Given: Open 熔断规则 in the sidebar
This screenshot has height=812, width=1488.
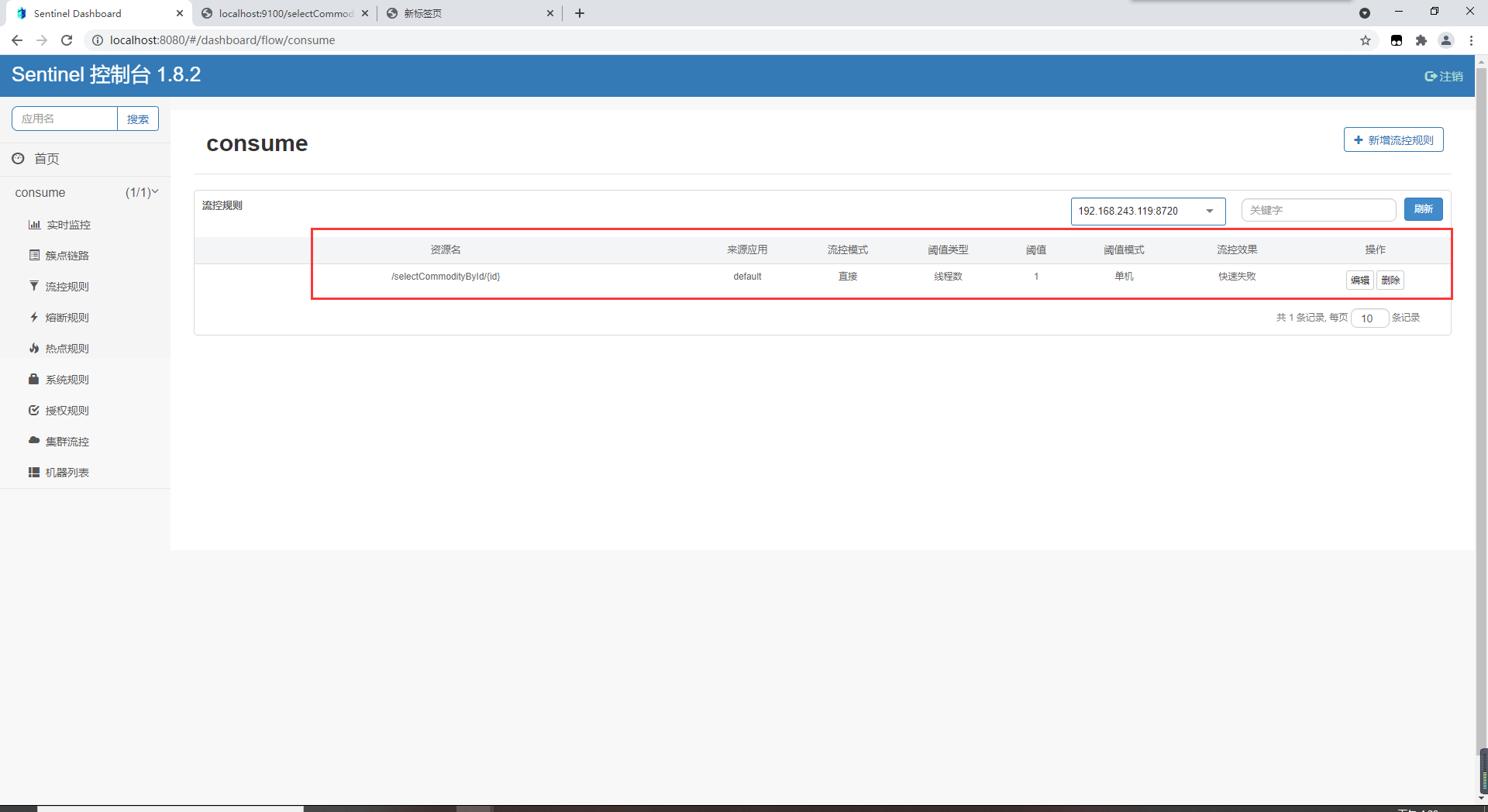Looking at the screenshot, I should [67, 318].
